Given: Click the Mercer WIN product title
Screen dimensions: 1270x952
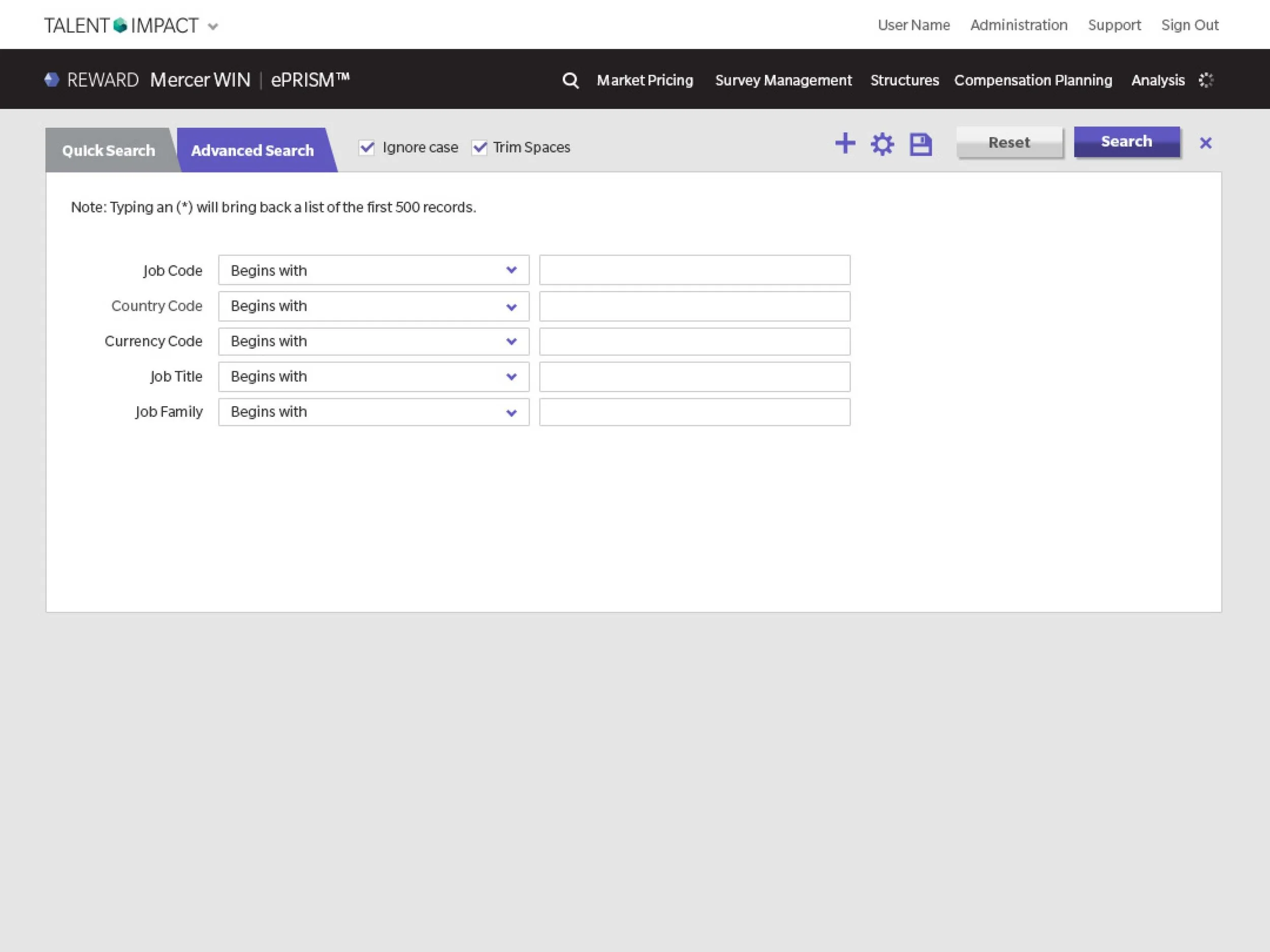Looking at the screenshot, I should tap(200, 80).
